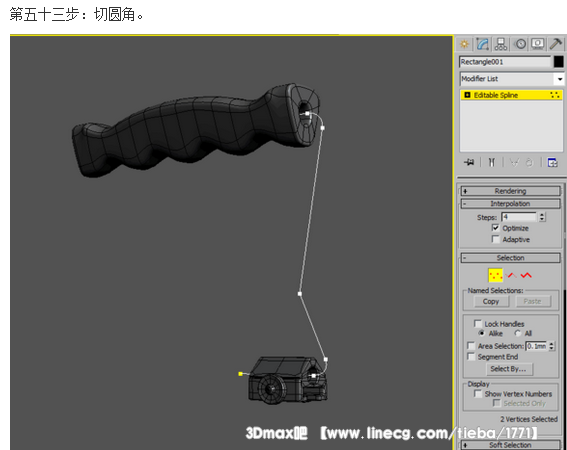
Task: Open Configure Modifier Sets icon
Action: click(x=552, y=162)
